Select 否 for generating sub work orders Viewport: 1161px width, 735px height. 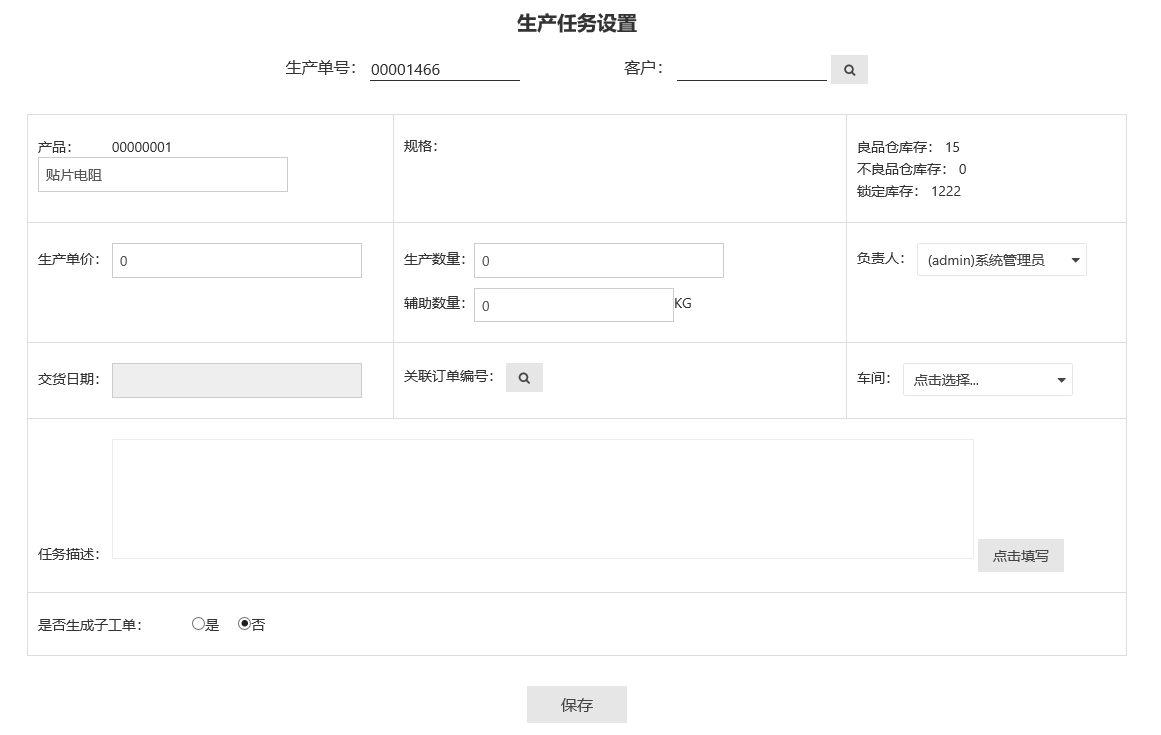pos(244,624)
